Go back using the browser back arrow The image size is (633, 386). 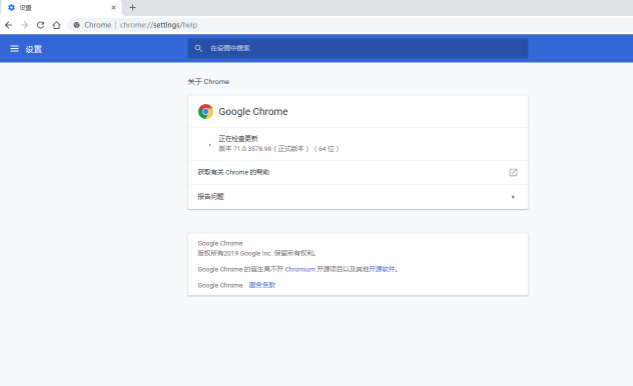[8, 25]
